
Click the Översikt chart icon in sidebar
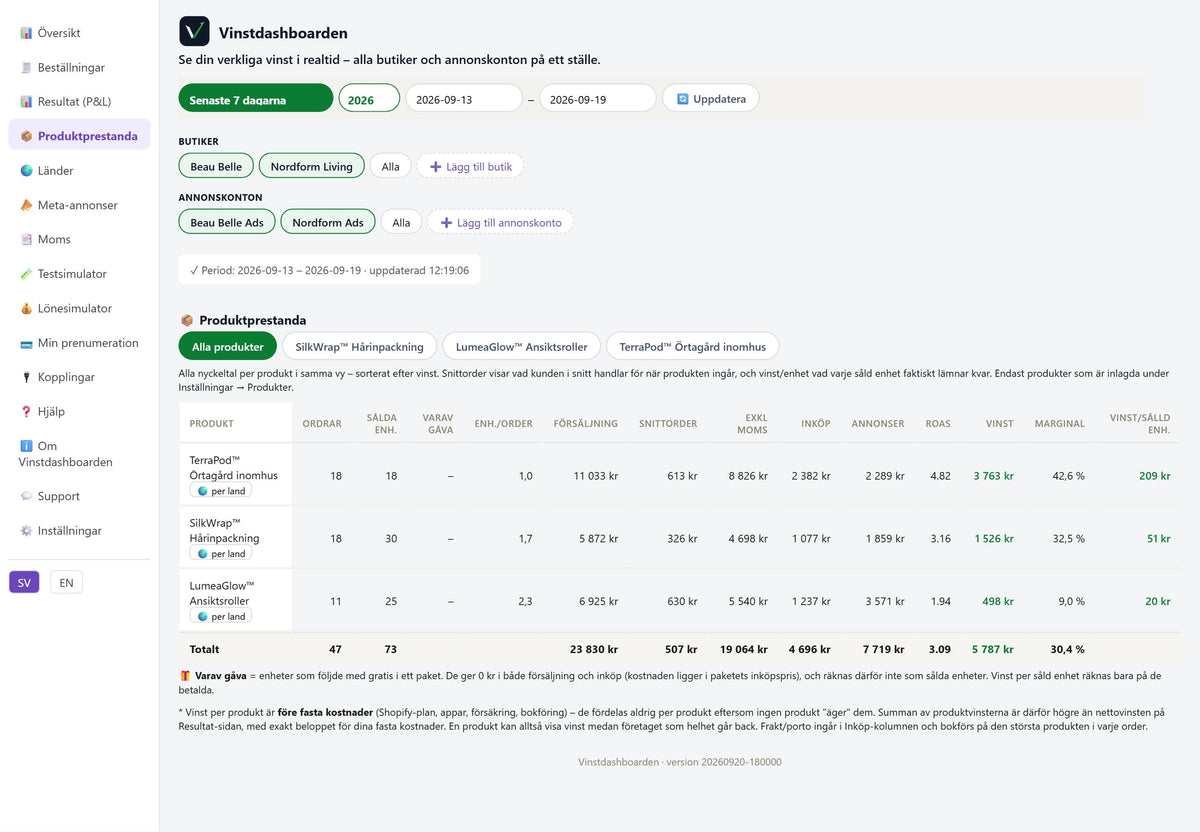[x=26, y=33]
